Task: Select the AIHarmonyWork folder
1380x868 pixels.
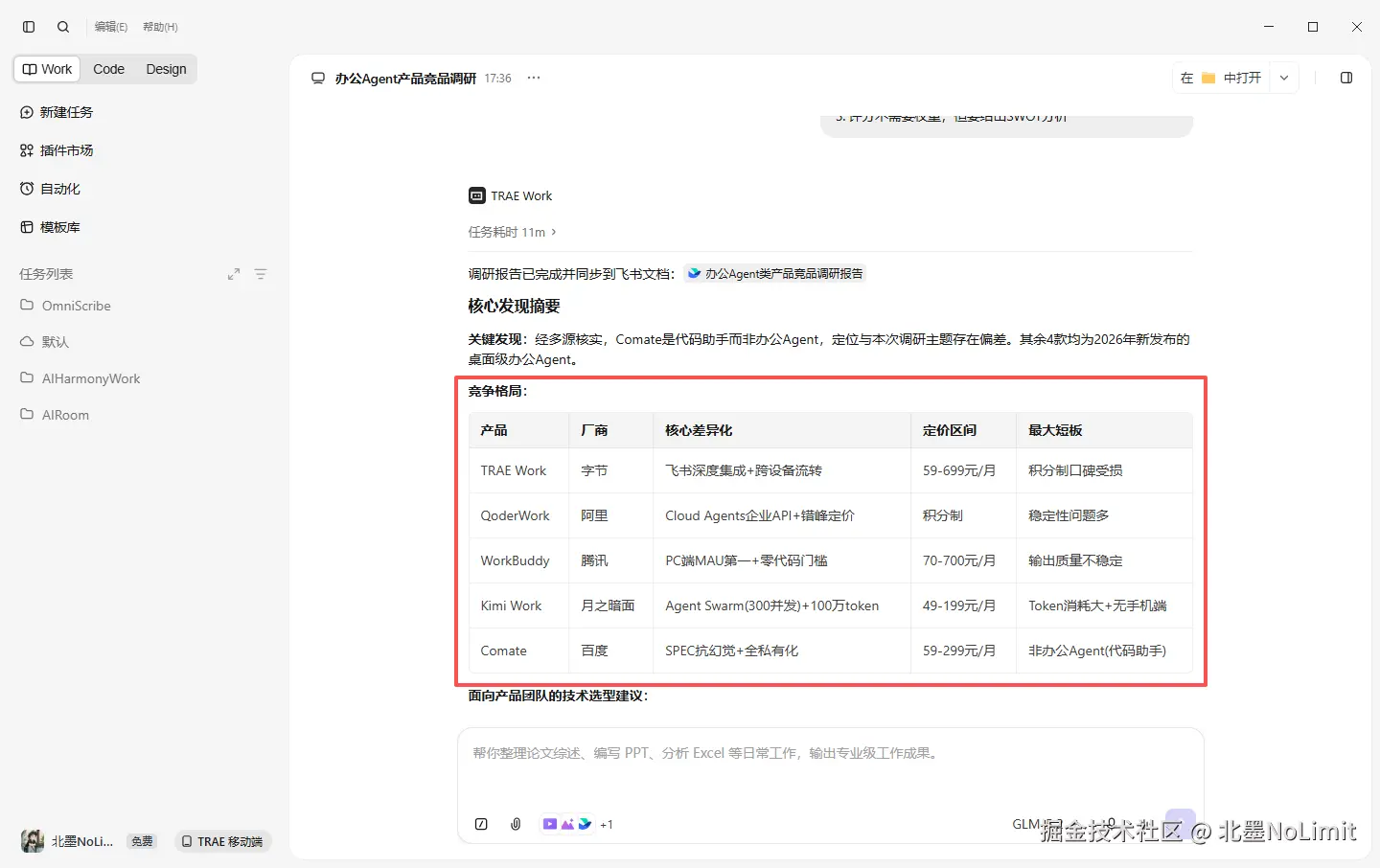Action: (80, 378)
